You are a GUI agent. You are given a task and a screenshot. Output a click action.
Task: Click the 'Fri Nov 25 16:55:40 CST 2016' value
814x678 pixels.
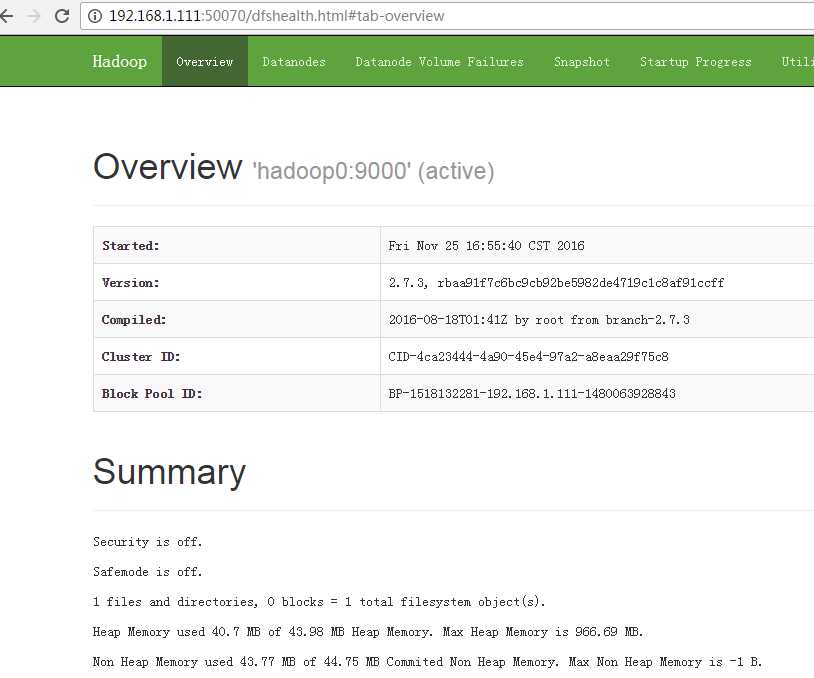click(x=486, y=246)
